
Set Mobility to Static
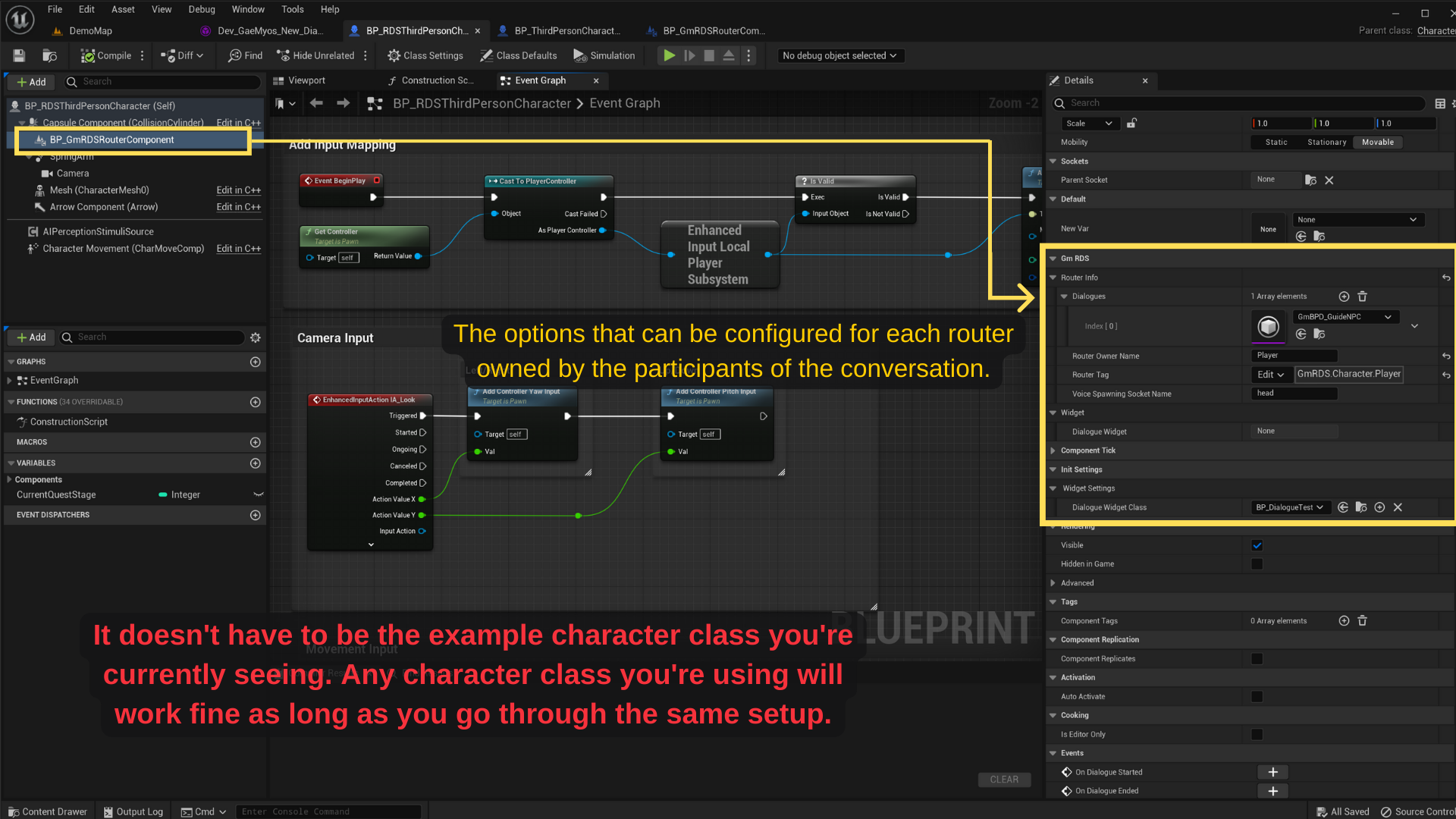click(x=1276, y=143)
